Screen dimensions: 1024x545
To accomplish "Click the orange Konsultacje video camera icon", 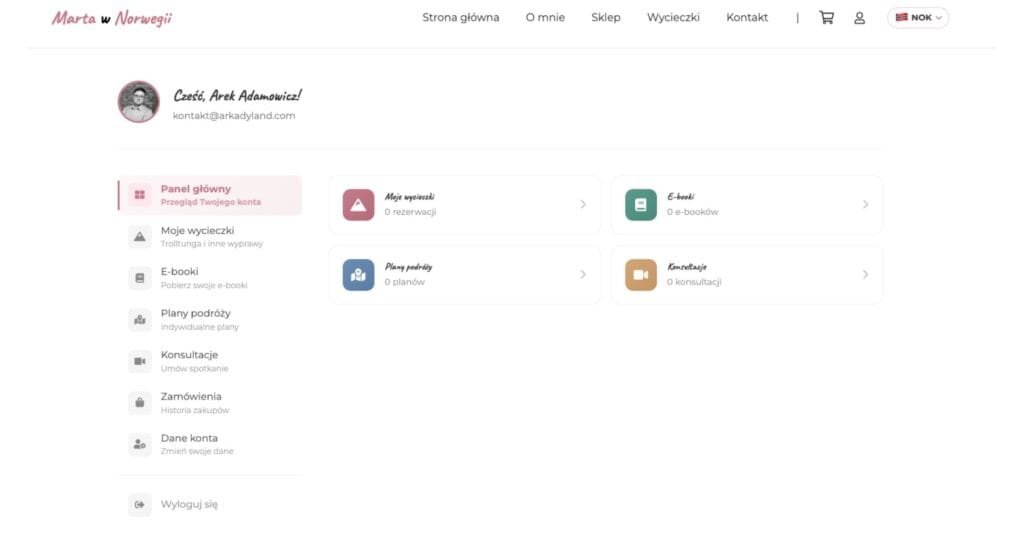I will pos(641,275).
